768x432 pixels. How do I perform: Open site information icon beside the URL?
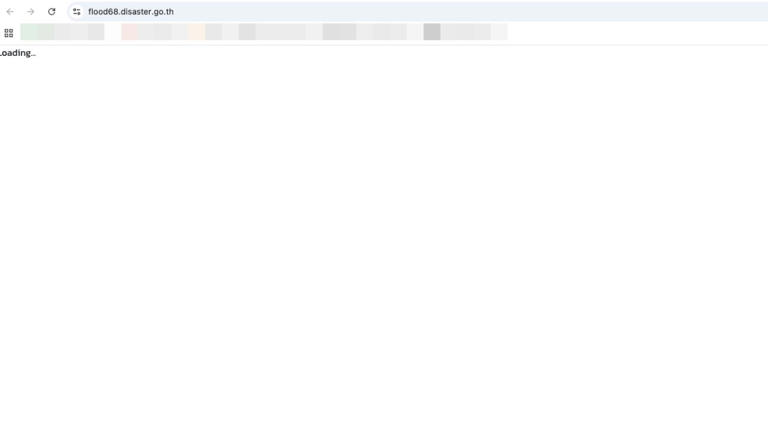tap(76, 12)
